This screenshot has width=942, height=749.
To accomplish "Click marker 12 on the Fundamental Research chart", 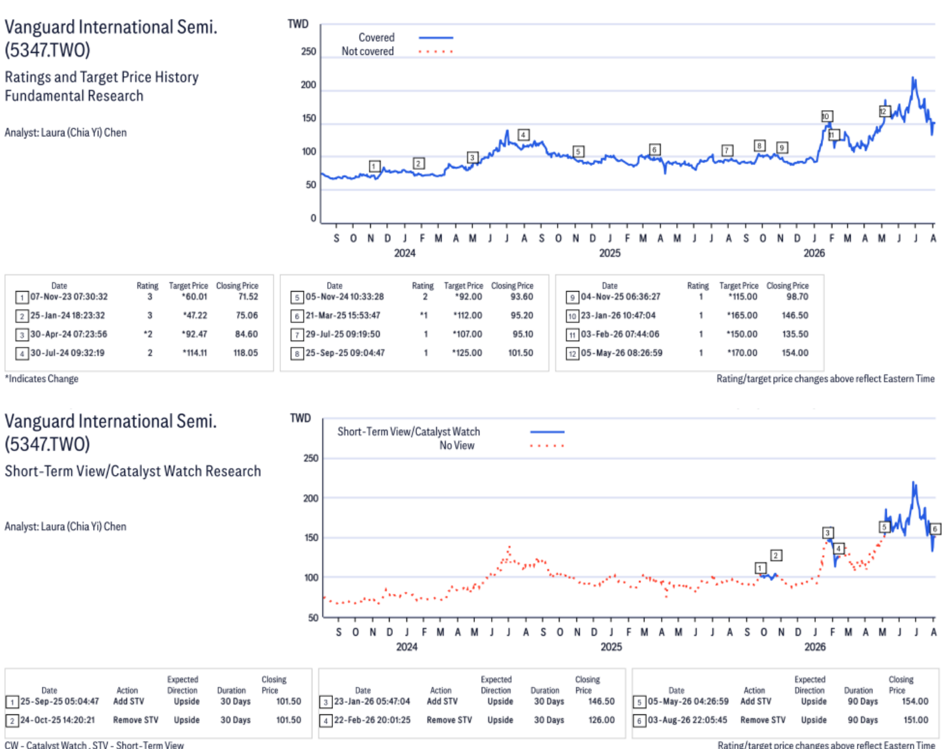I will click(884, 111).
